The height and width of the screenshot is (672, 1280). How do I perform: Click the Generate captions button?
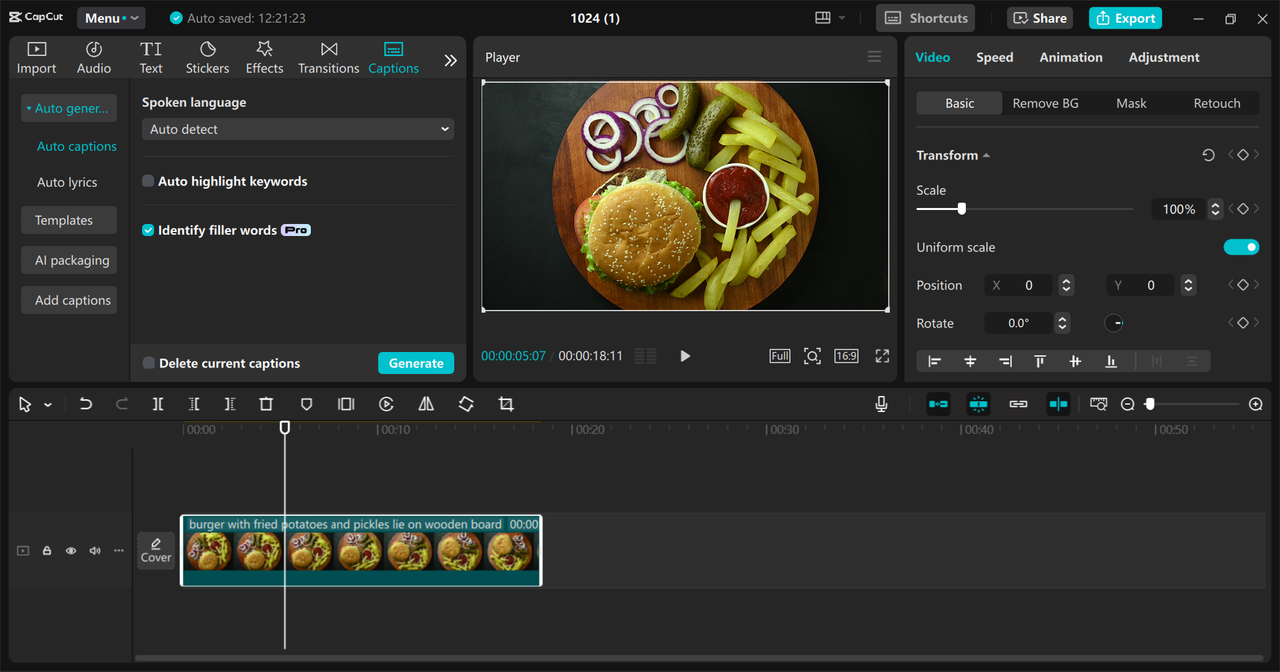tap(416, 363)
